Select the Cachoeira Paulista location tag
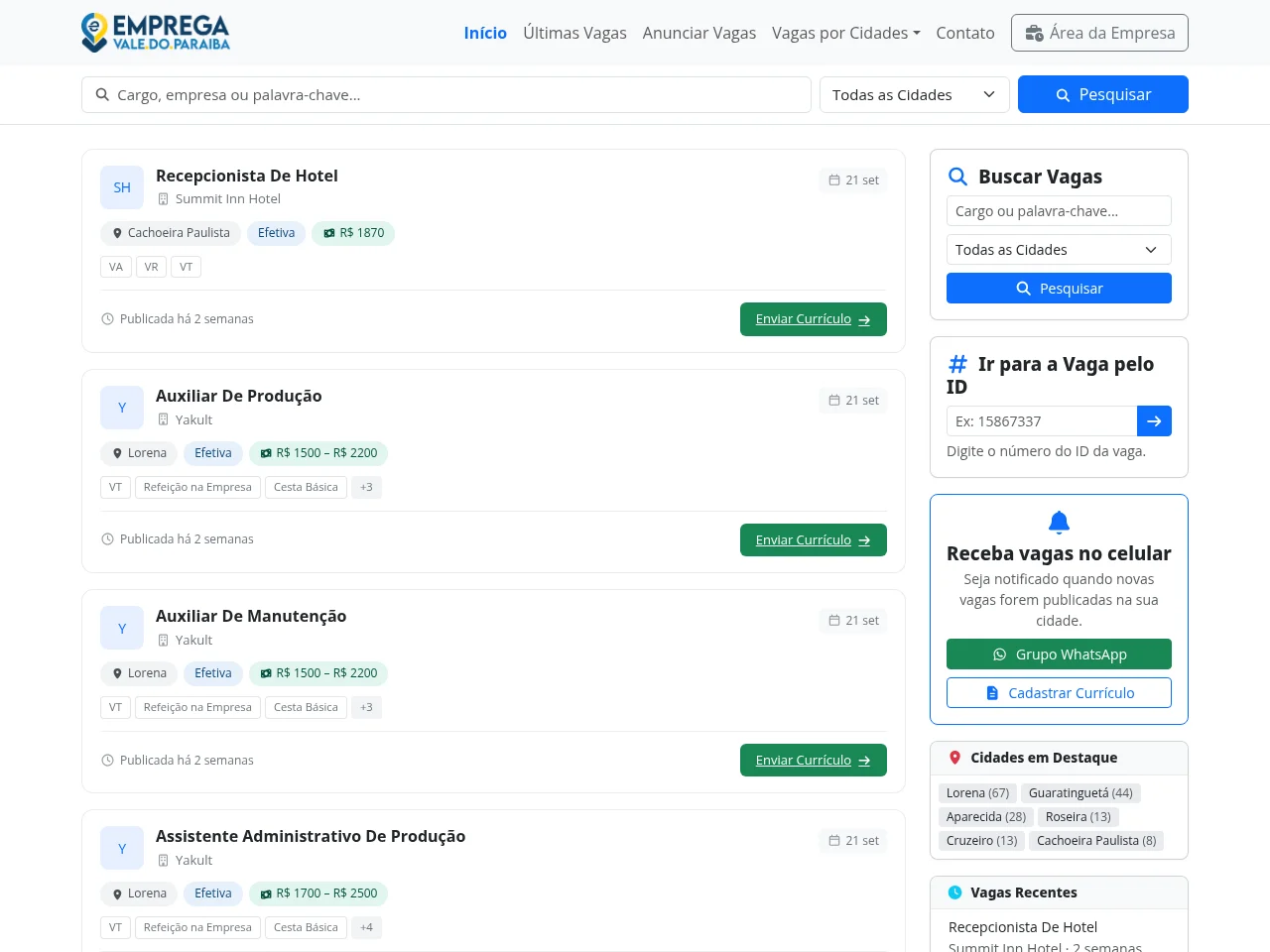Image resolution: width=1270 pixels, height=952 pixels. pos(170,233)
